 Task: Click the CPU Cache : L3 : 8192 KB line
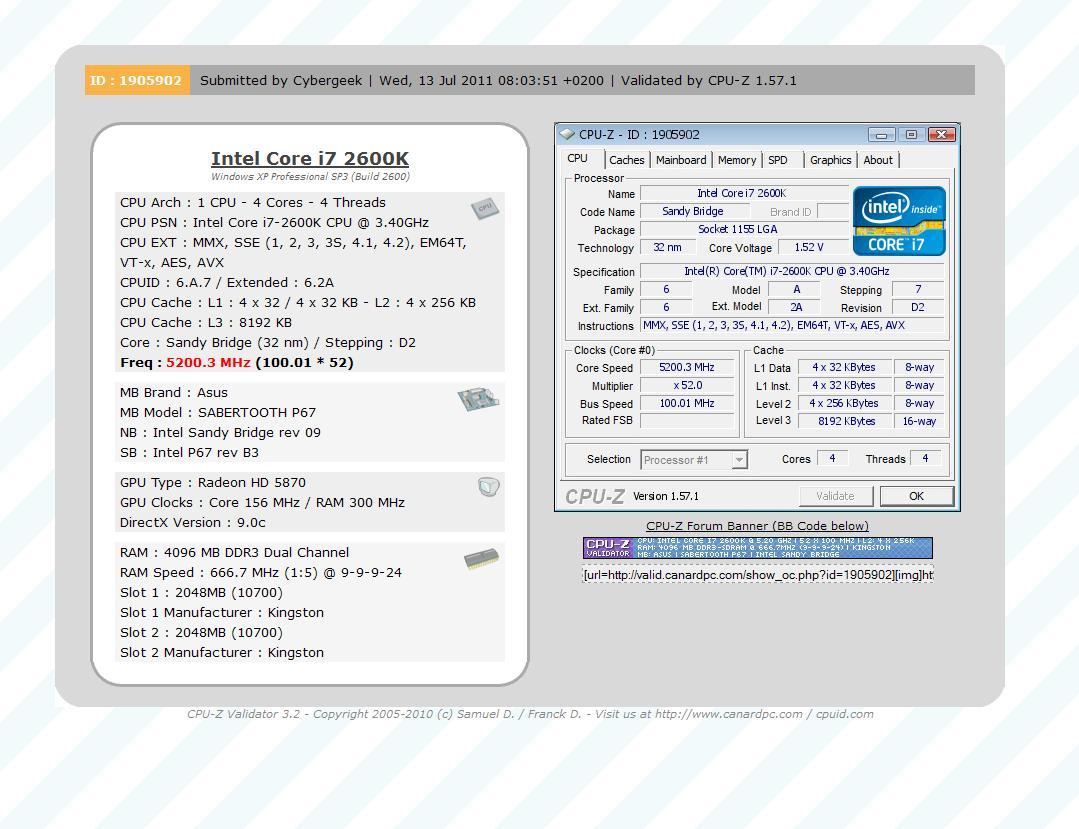[206, 323]
